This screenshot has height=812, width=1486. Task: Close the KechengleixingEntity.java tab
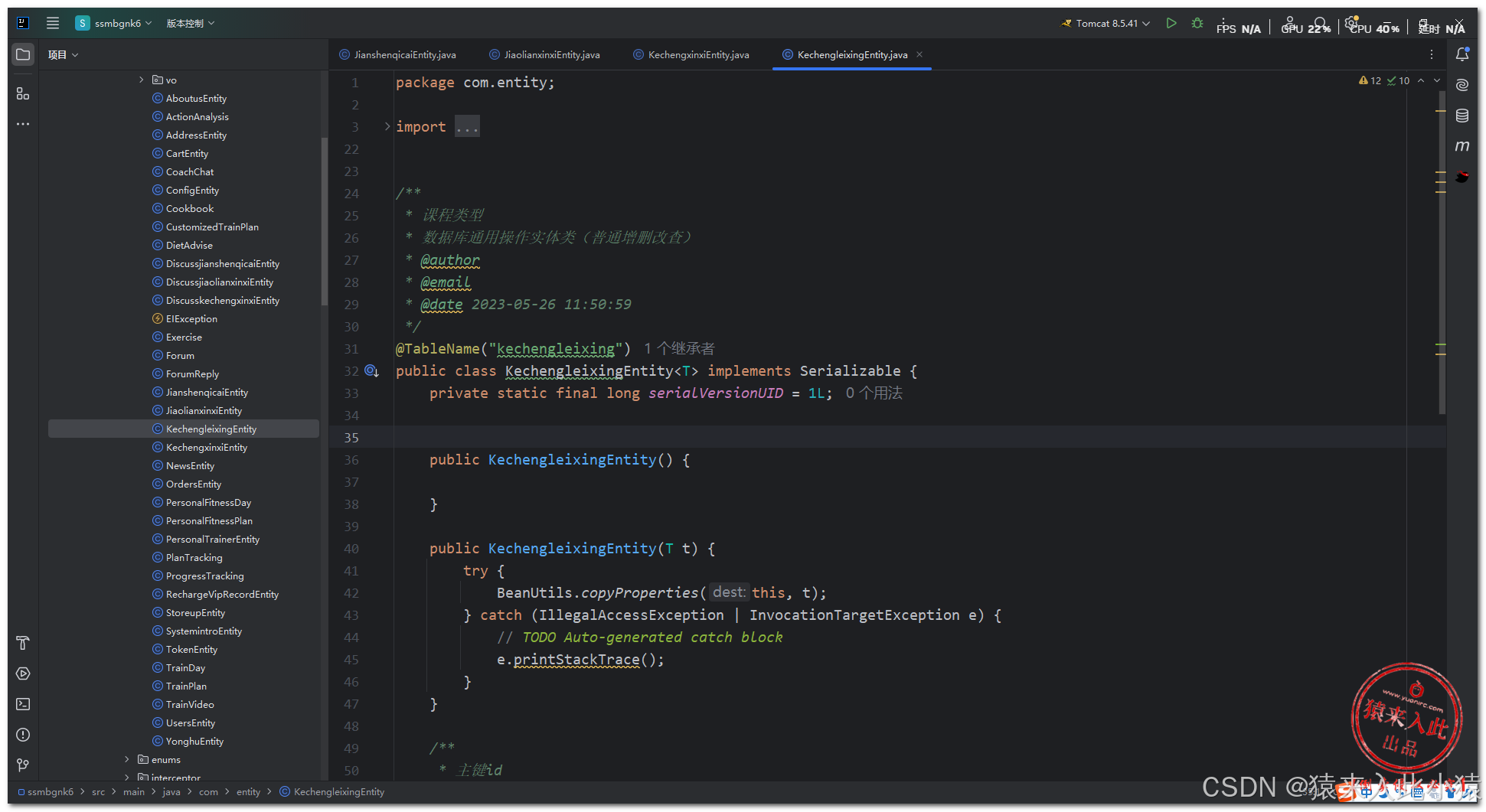click(919, 54)
